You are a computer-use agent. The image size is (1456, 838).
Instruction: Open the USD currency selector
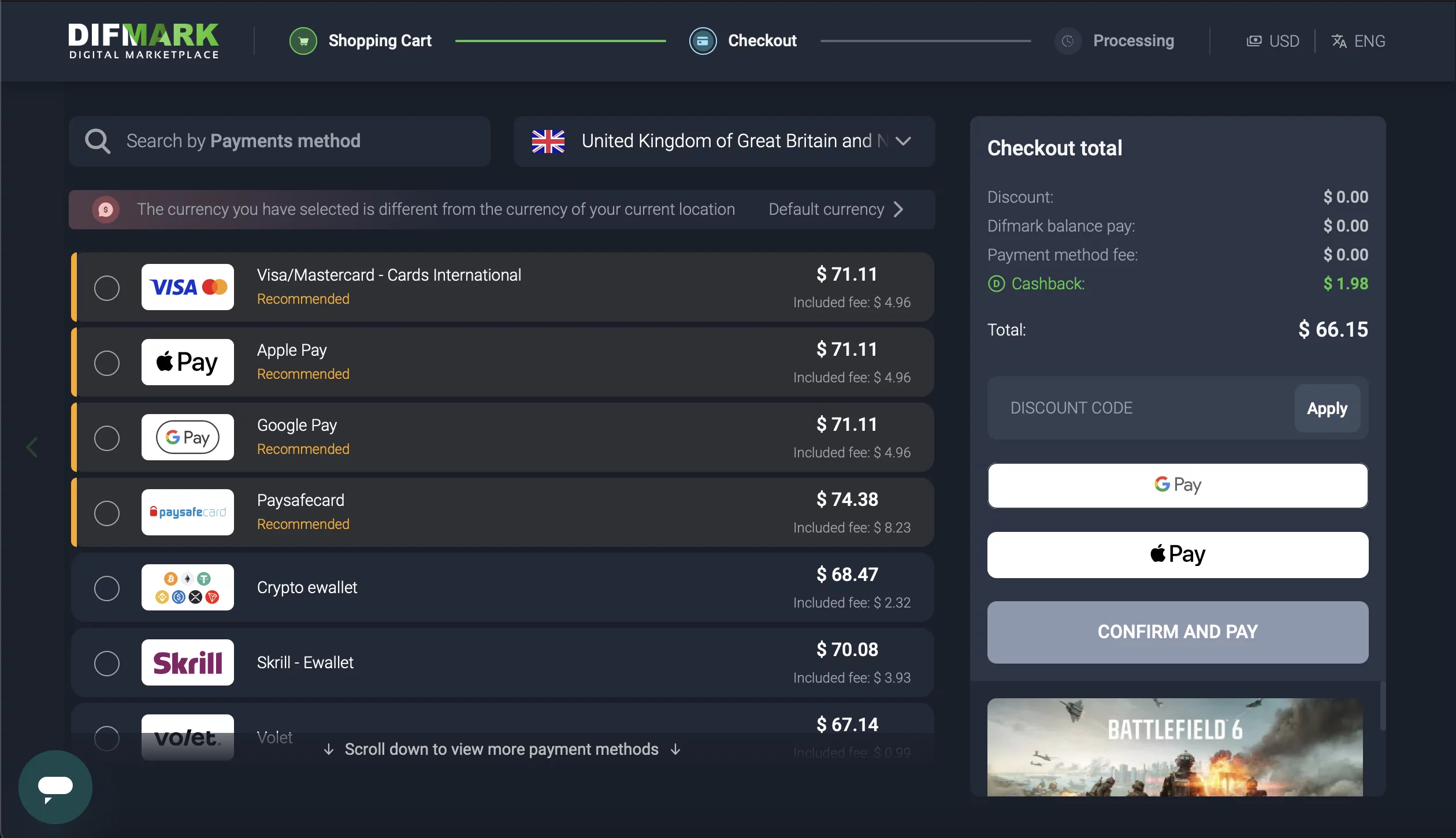coord(1273,41)
